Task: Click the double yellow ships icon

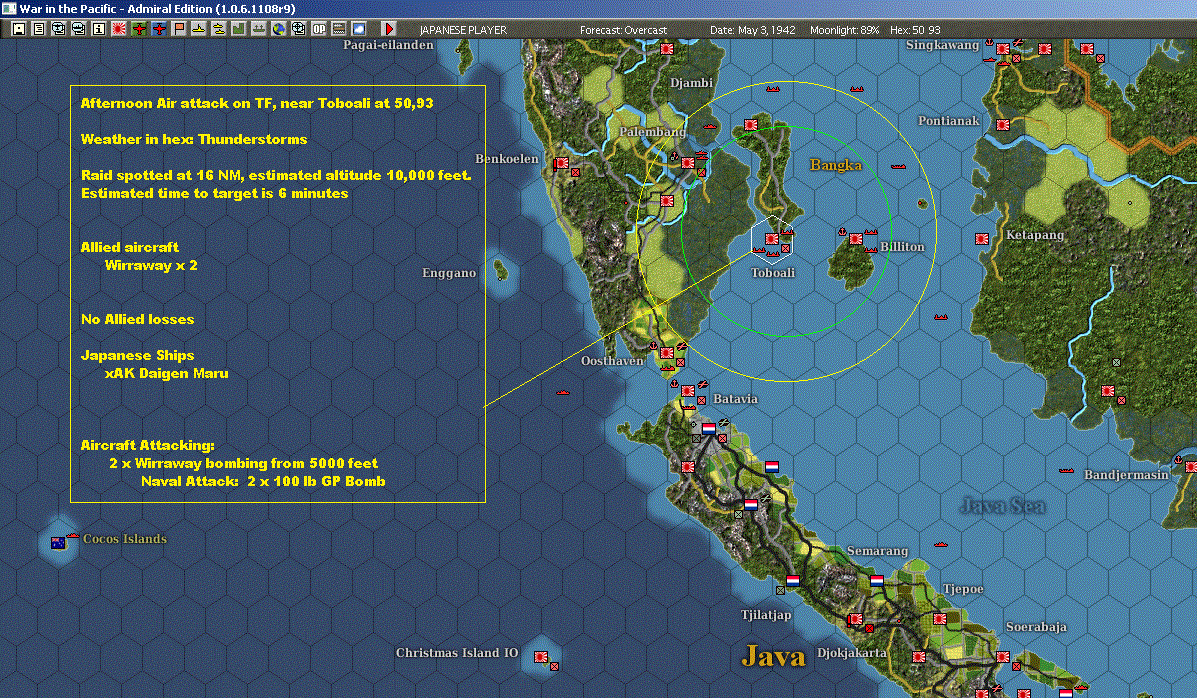Action: [x=218, y=28]
